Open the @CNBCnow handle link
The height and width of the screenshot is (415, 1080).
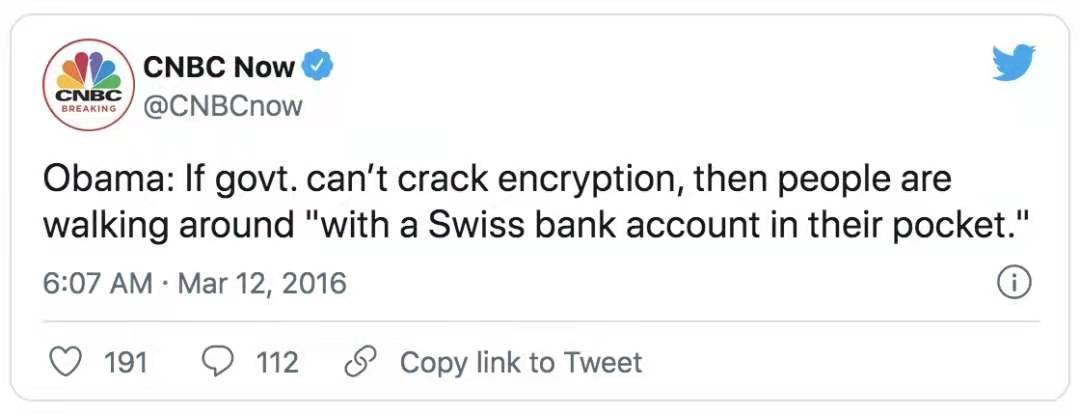point(223,106)
